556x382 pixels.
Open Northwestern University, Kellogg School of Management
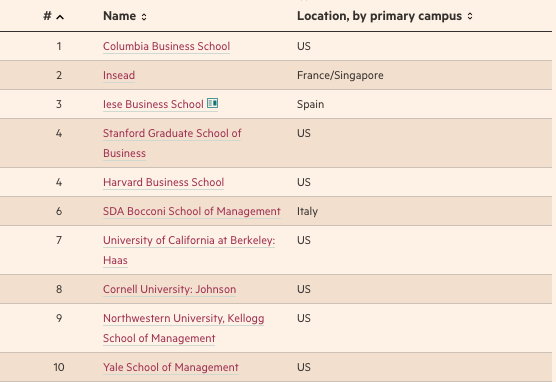[183, 328]
